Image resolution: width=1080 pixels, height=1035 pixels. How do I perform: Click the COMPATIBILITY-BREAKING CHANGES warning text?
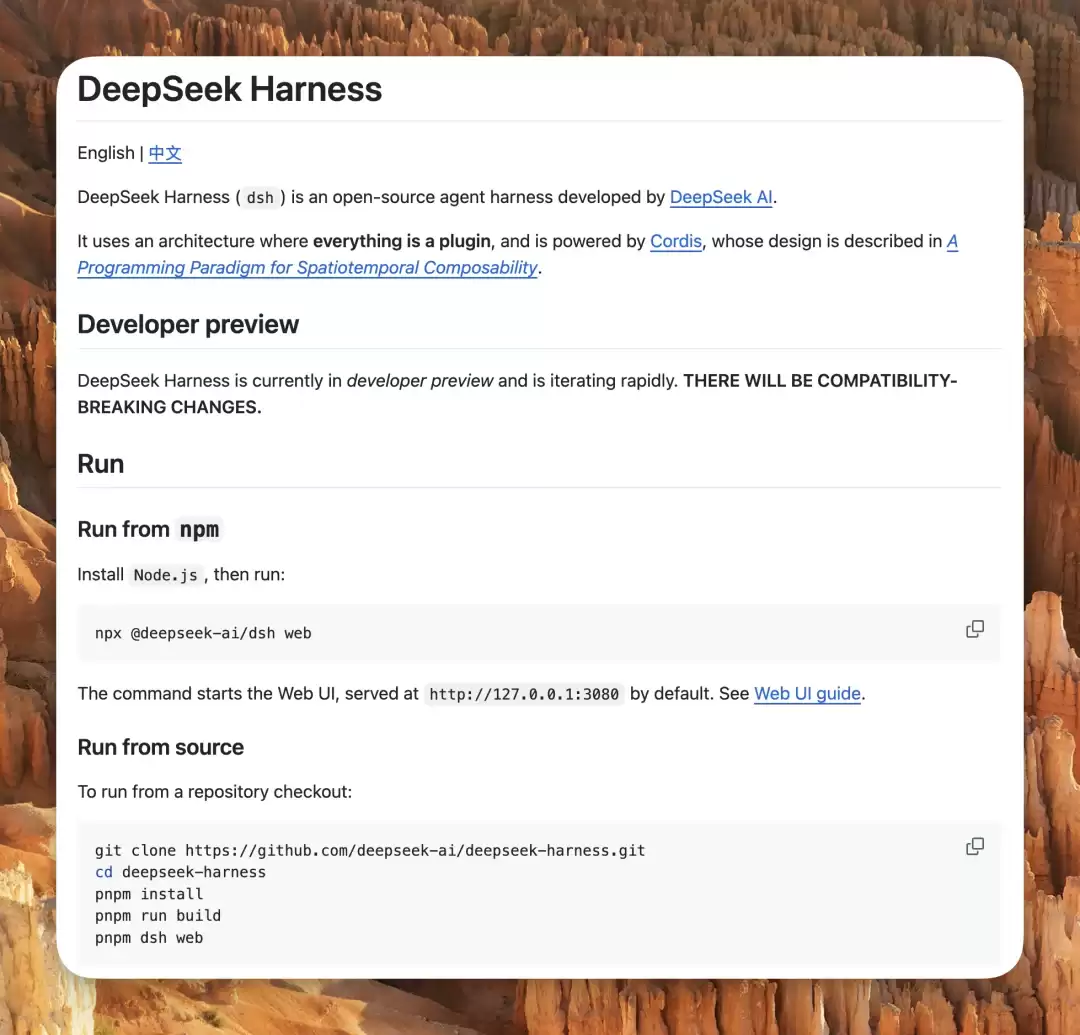pos(517,394)
